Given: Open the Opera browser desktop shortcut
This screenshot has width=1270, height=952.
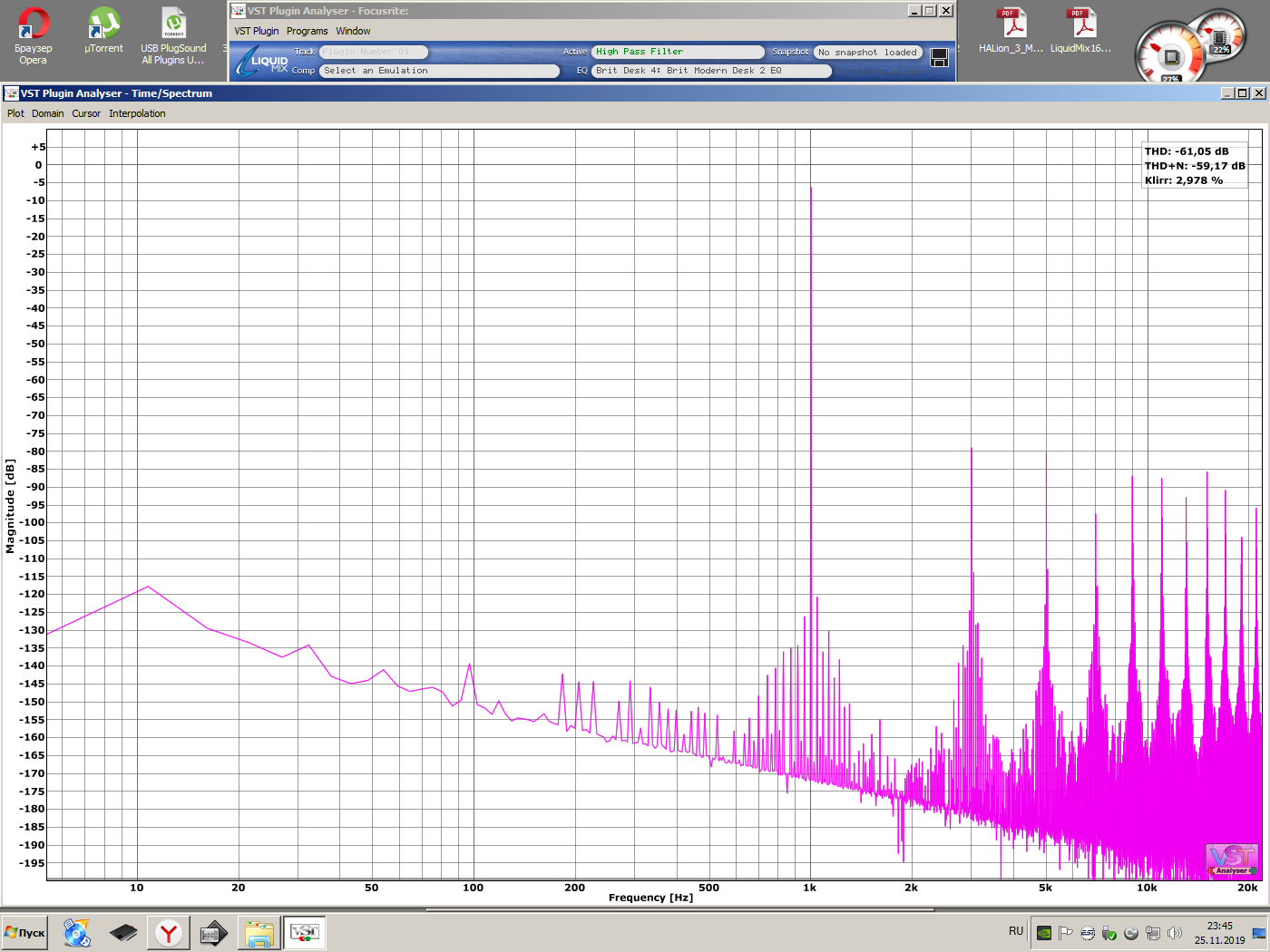Looking at the screenshot, I should (x=34, y=35).
